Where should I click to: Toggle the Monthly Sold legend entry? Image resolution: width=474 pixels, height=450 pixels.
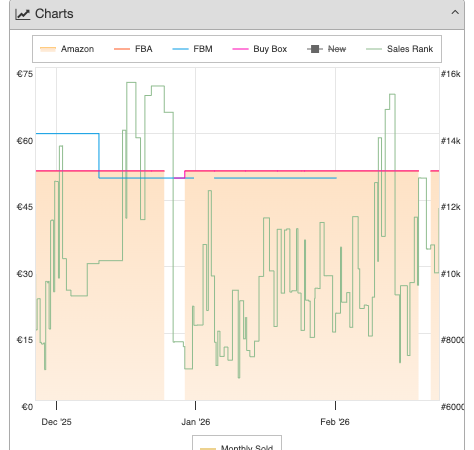[x=237, y=447]
